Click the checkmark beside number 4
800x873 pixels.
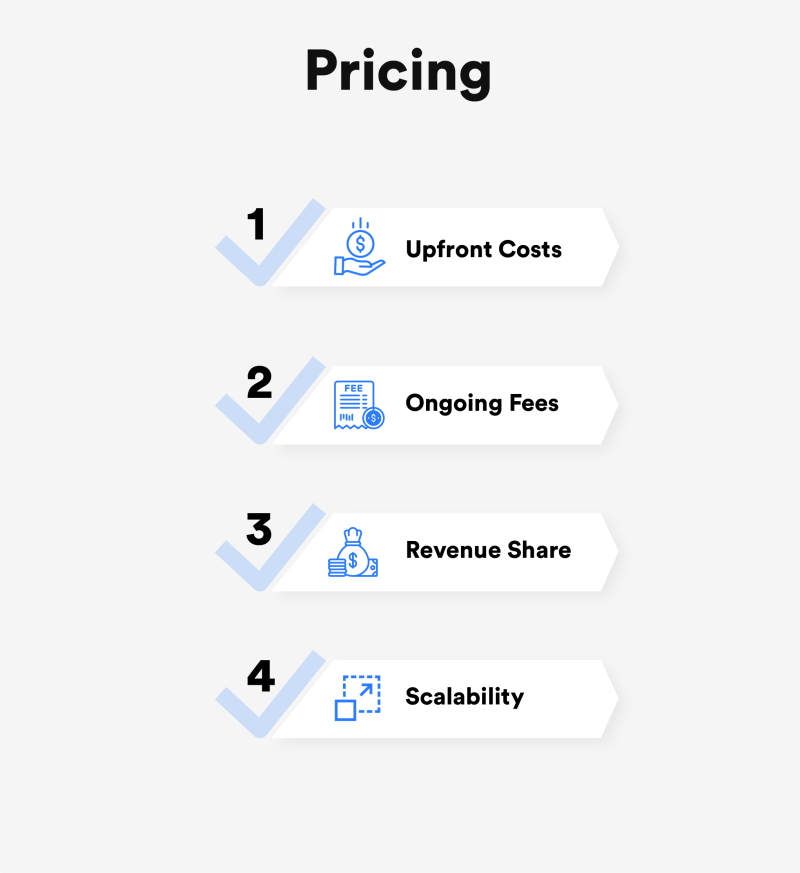point(271,694)
